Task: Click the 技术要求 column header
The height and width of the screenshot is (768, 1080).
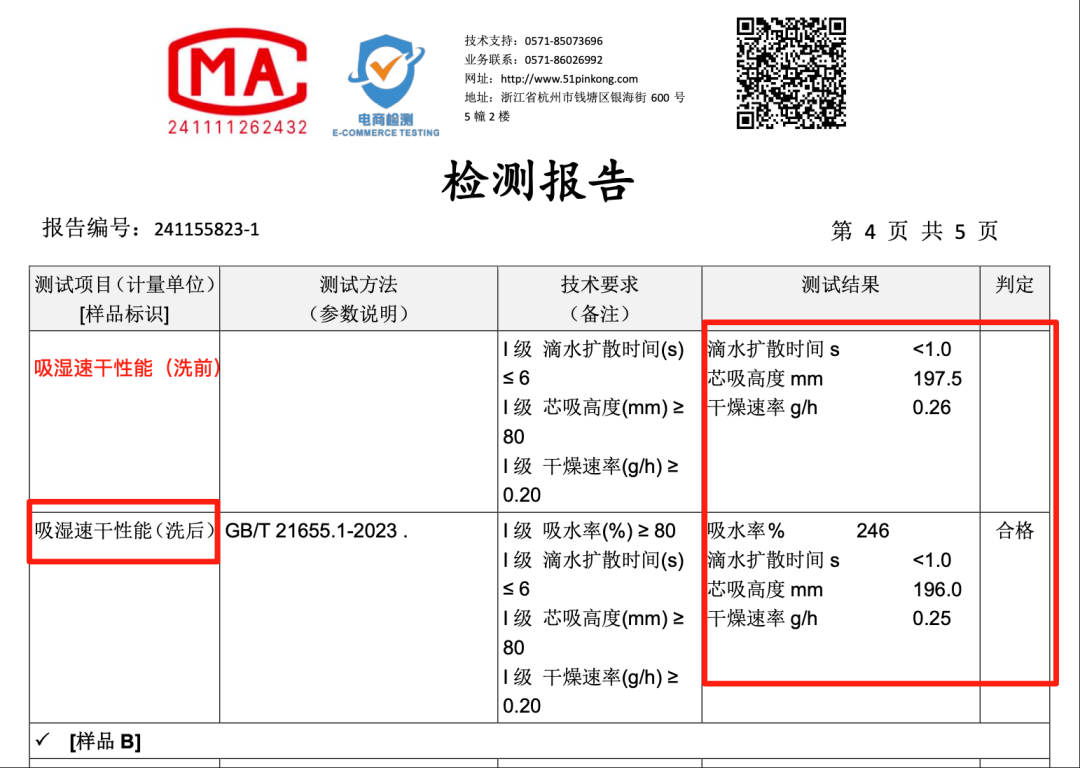Action: tap(599, 284)
